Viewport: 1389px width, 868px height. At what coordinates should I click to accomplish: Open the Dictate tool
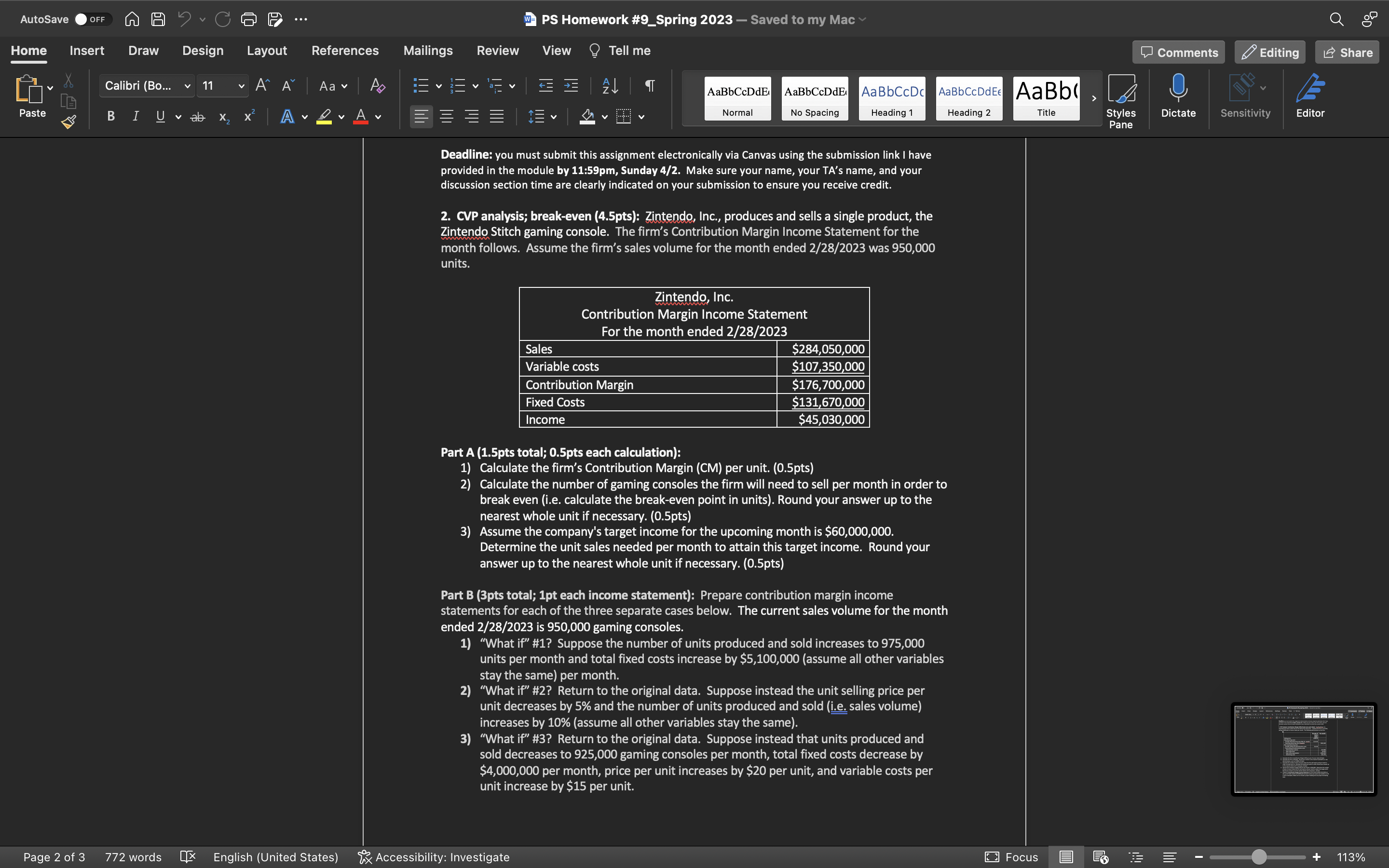click(x=1178, y=97)
